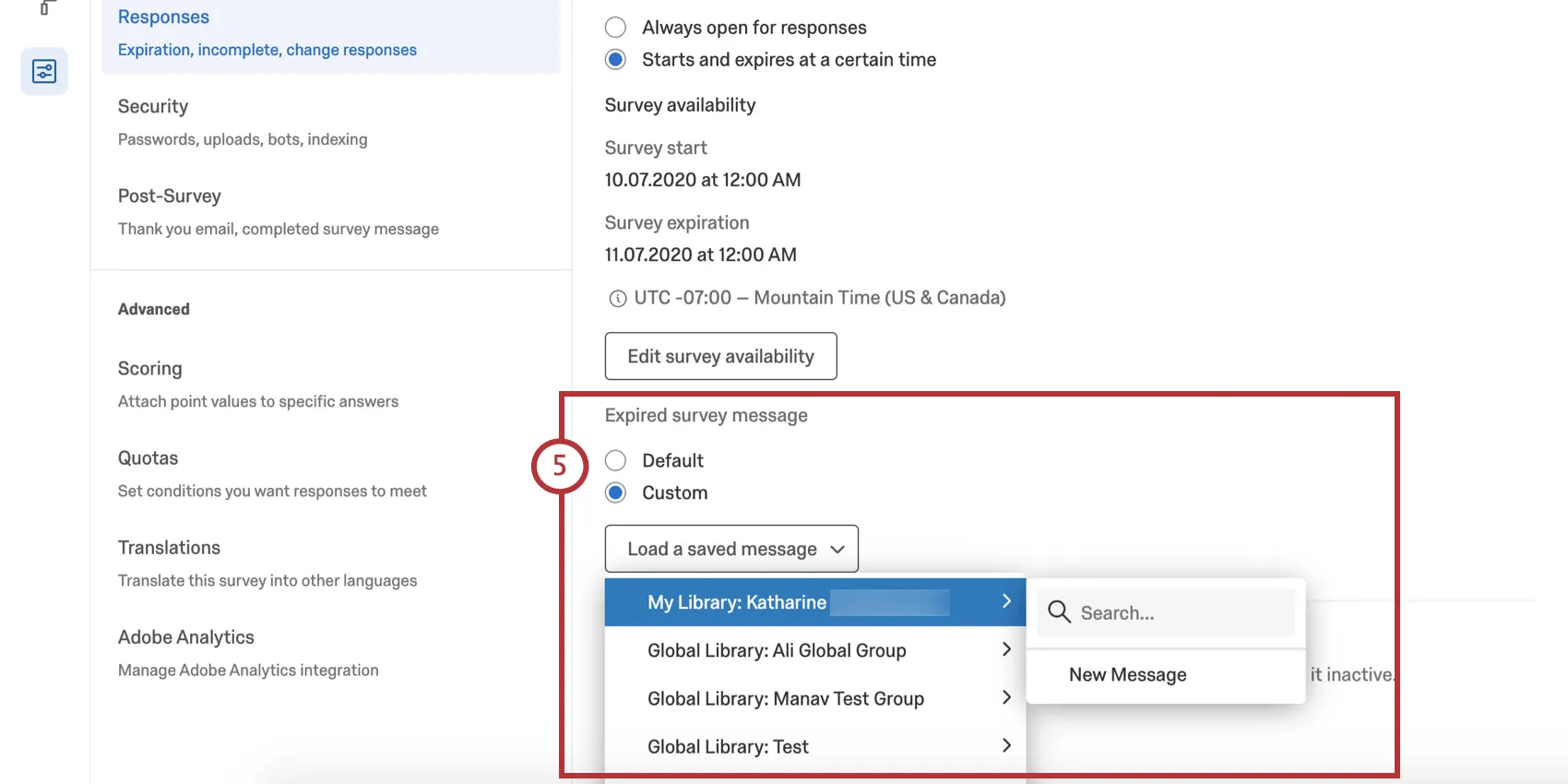This screenshot has width=1568, height=784.
Task: Choose the Custom expired survey message
Action: click(615, 493)
